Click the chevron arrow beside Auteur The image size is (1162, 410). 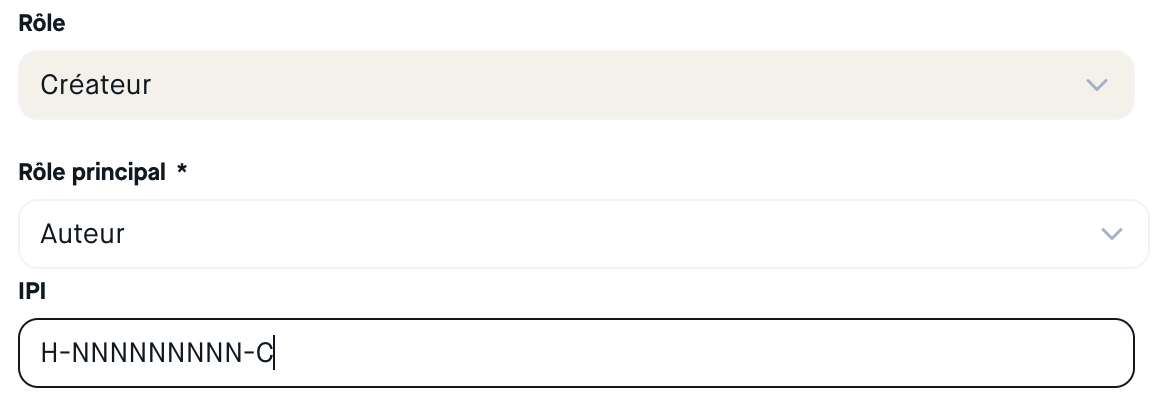tap(1110, 234)
